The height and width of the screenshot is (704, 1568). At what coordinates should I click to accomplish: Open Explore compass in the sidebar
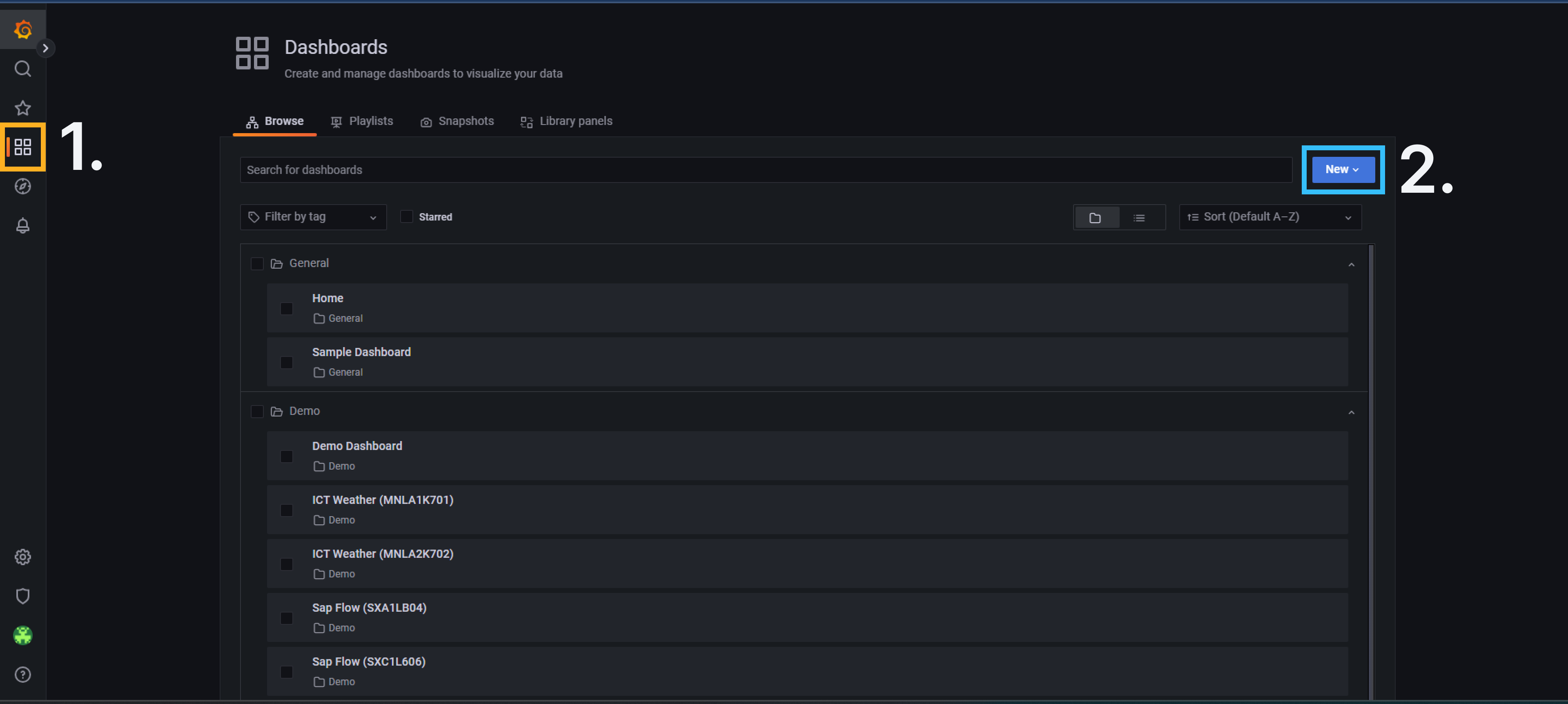(x=22, y=186)
